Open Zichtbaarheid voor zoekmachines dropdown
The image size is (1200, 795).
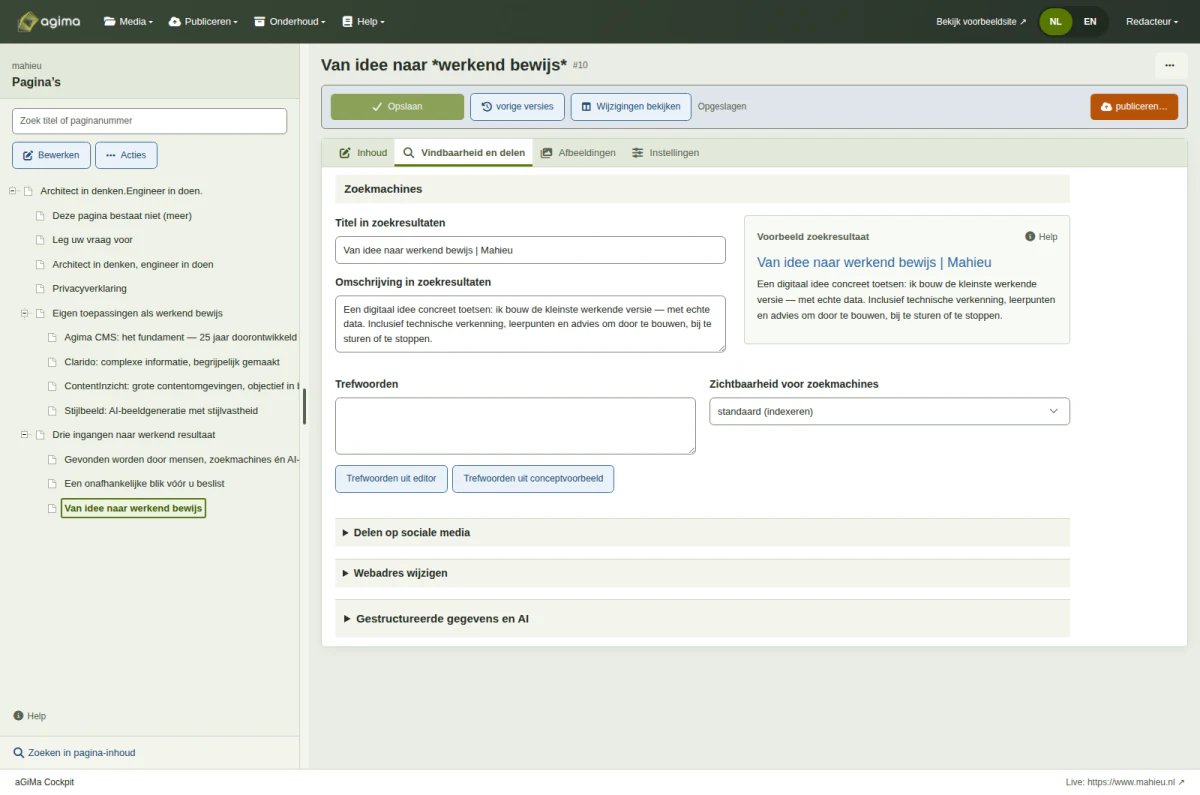(x=889, y=411)
